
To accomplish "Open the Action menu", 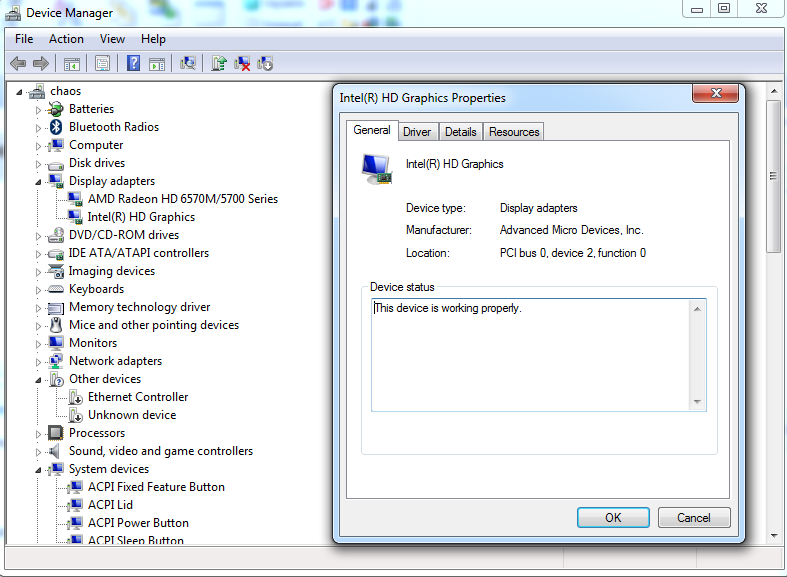I will tap(66, 39).
